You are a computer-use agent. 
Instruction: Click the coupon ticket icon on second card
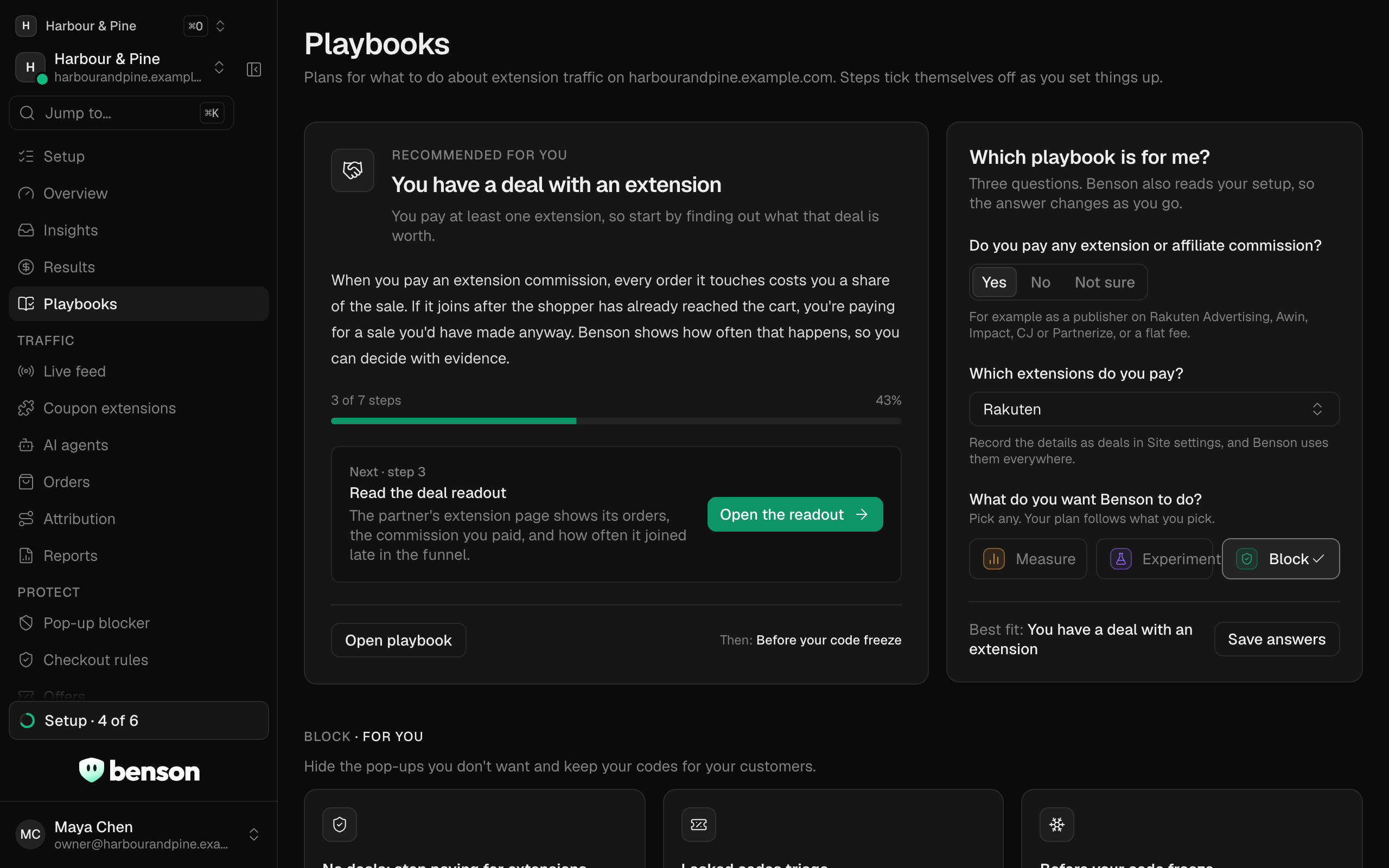coord(698,825)
